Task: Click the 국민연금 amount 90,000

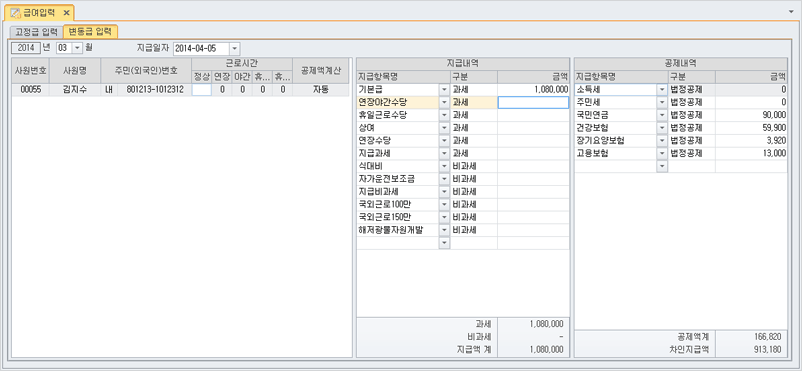Action: pos(751,115)
